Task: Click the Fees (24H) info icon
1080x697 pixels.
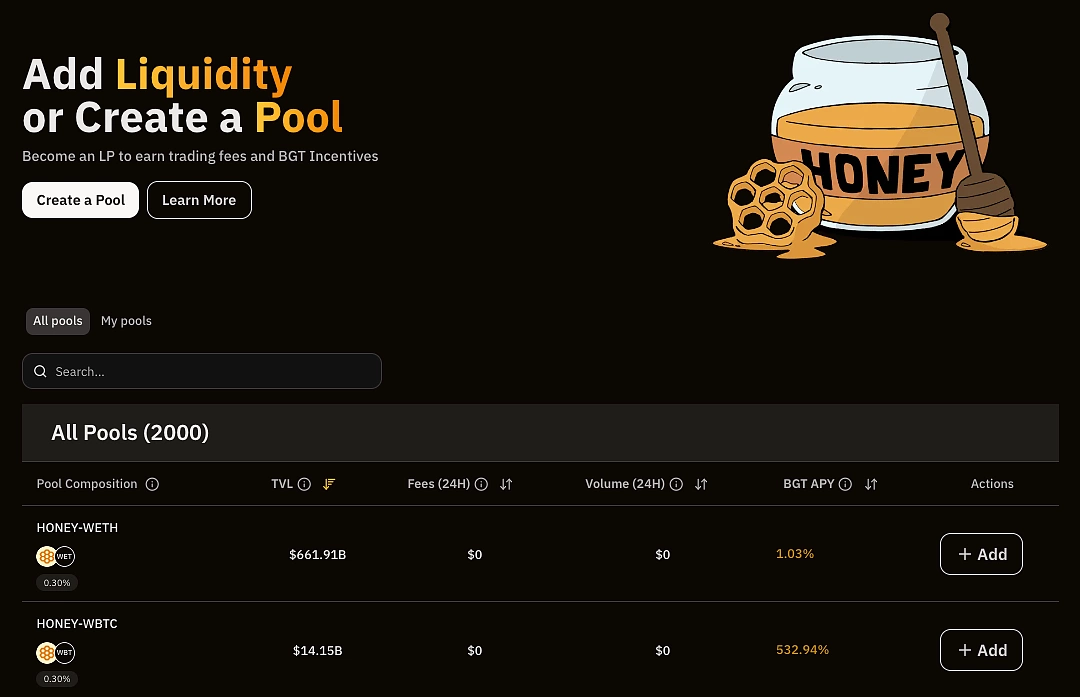Action: coord(481,484)
